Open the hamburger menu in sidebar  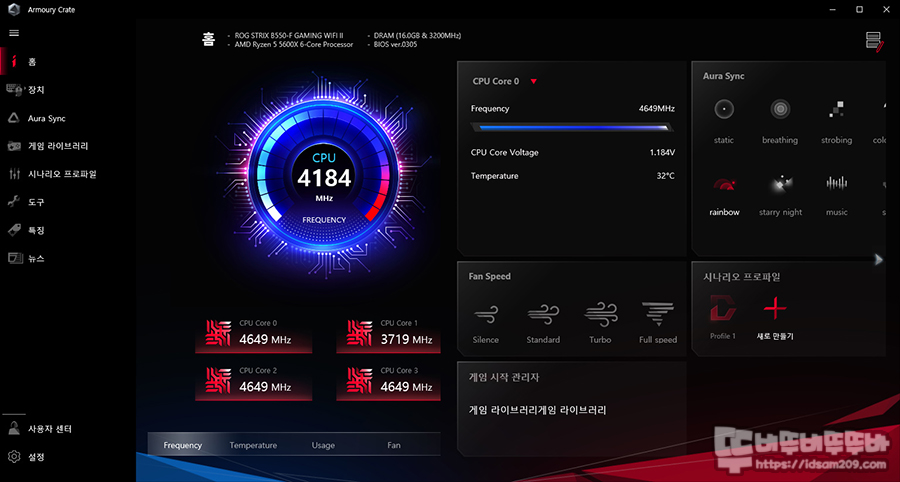[14, 33]
